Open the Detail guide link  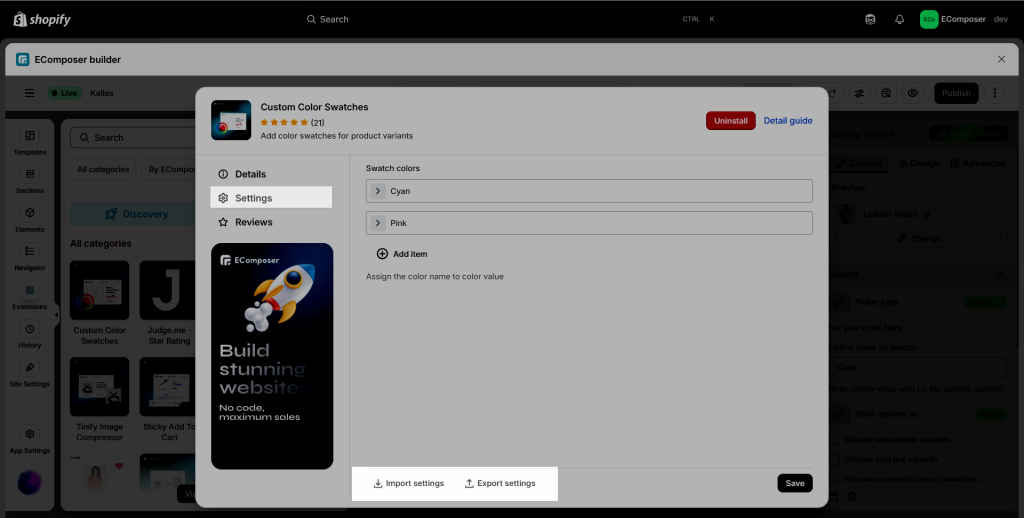(788, 120)
